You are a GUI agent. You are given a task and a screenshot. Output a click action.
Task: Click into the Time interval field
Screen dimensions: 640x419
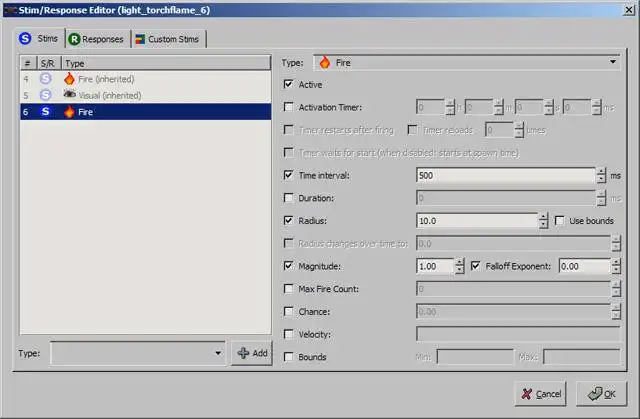[x=506, y=175]
